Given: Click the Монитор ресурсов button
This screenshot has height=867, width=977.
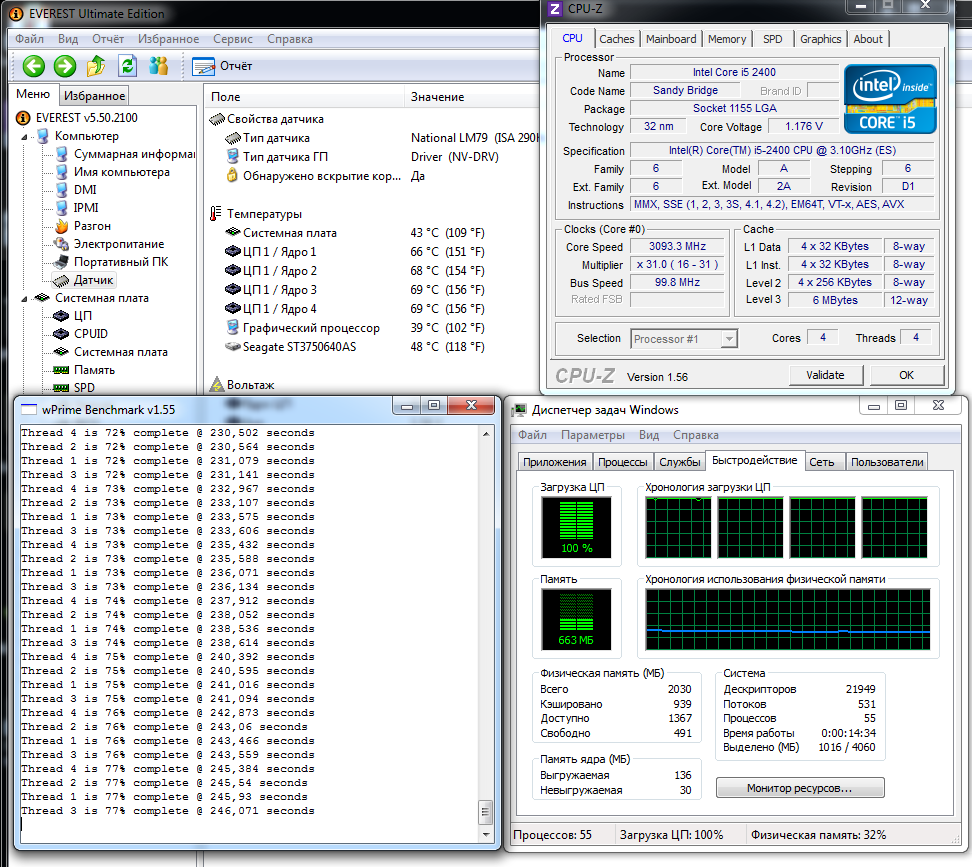Looking at the screenshot, I should click(x=799, y=788).
